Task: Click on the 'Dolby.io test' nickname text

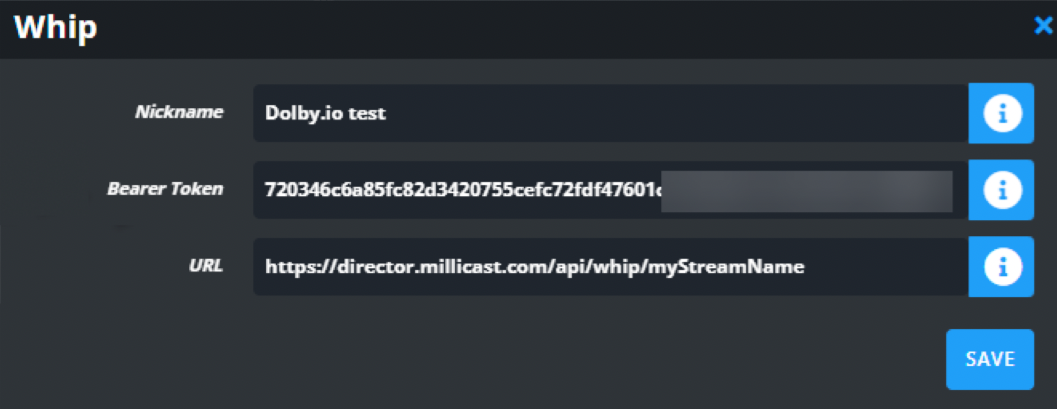Action: 325,113
